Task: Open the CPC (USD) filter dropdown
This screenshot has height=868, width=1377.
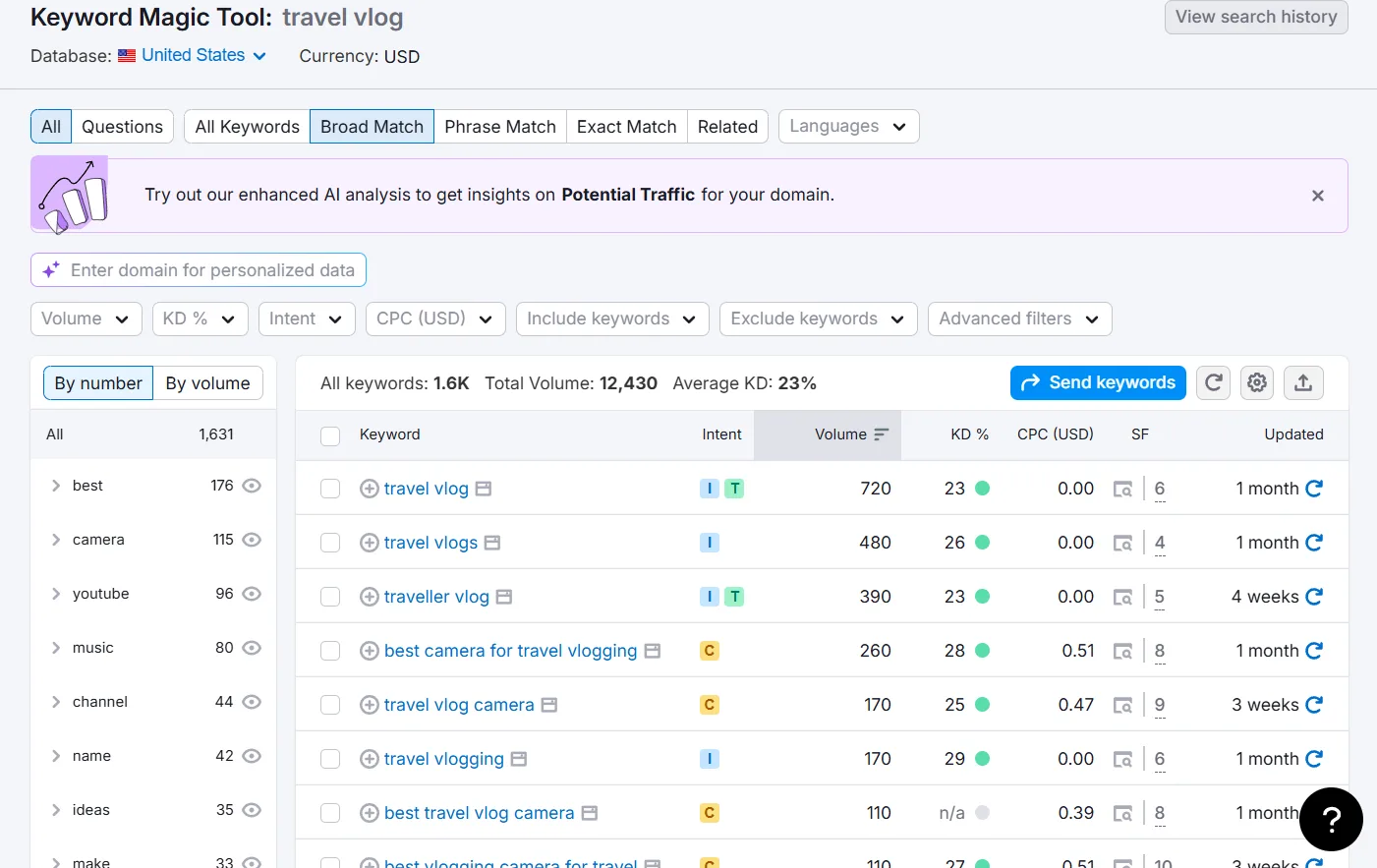Action: pos(435,318)
